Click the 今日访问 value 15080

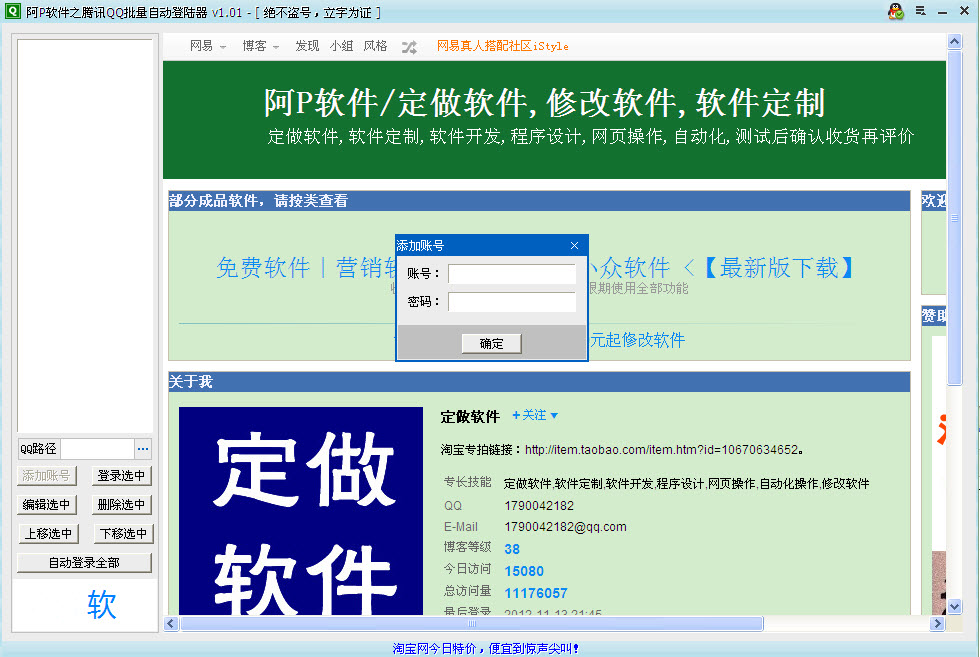(524, 571)
